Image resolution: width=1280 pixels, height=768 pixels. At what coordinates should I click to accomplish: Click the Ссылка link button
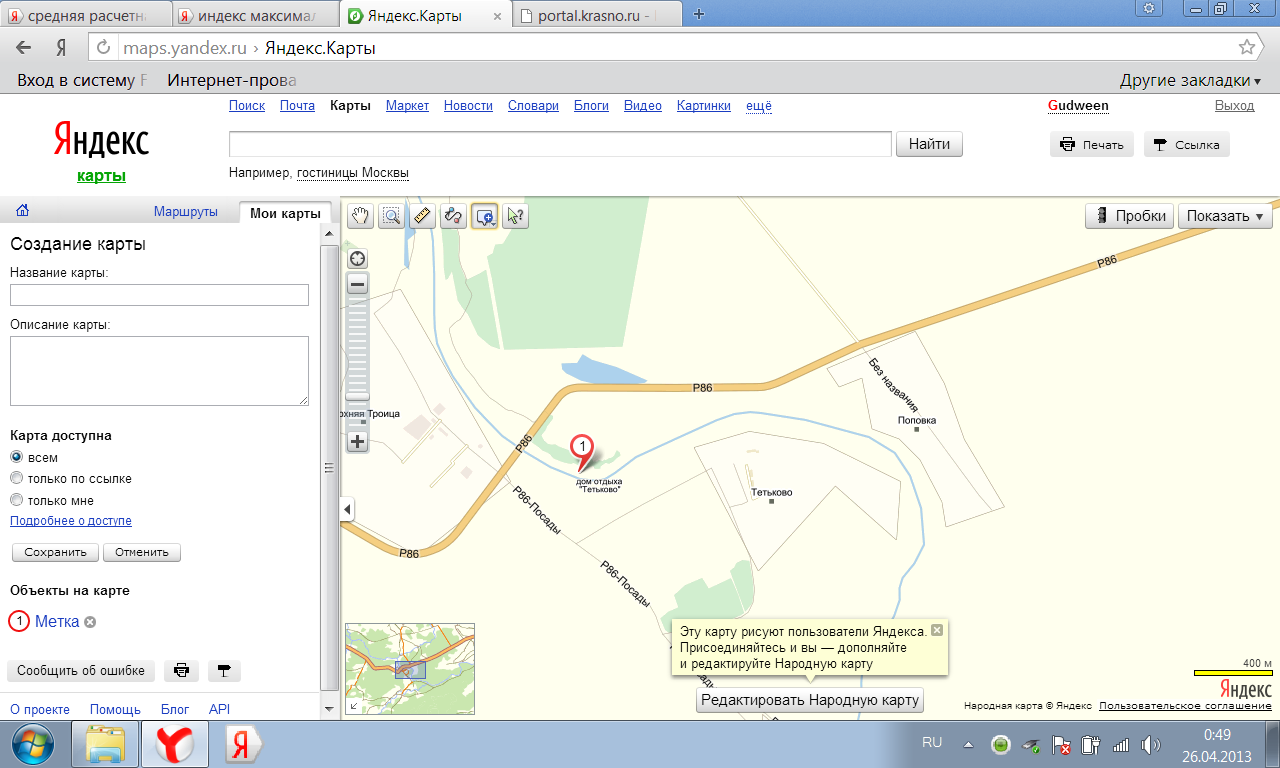pos(1186,144)
